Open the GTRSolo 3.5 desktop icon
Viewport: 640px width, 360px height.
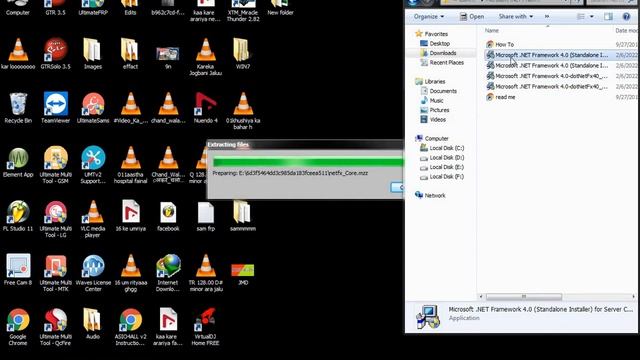[56, 53]
